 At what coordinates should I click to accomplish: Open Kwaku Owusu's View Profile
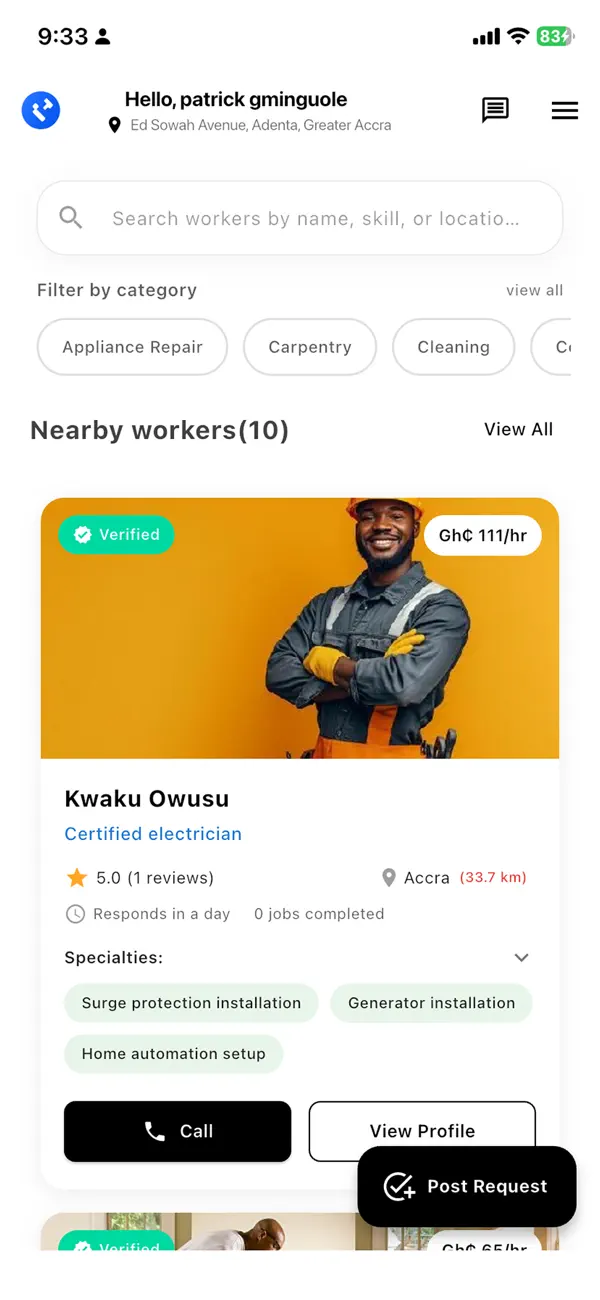point(422,1131)
